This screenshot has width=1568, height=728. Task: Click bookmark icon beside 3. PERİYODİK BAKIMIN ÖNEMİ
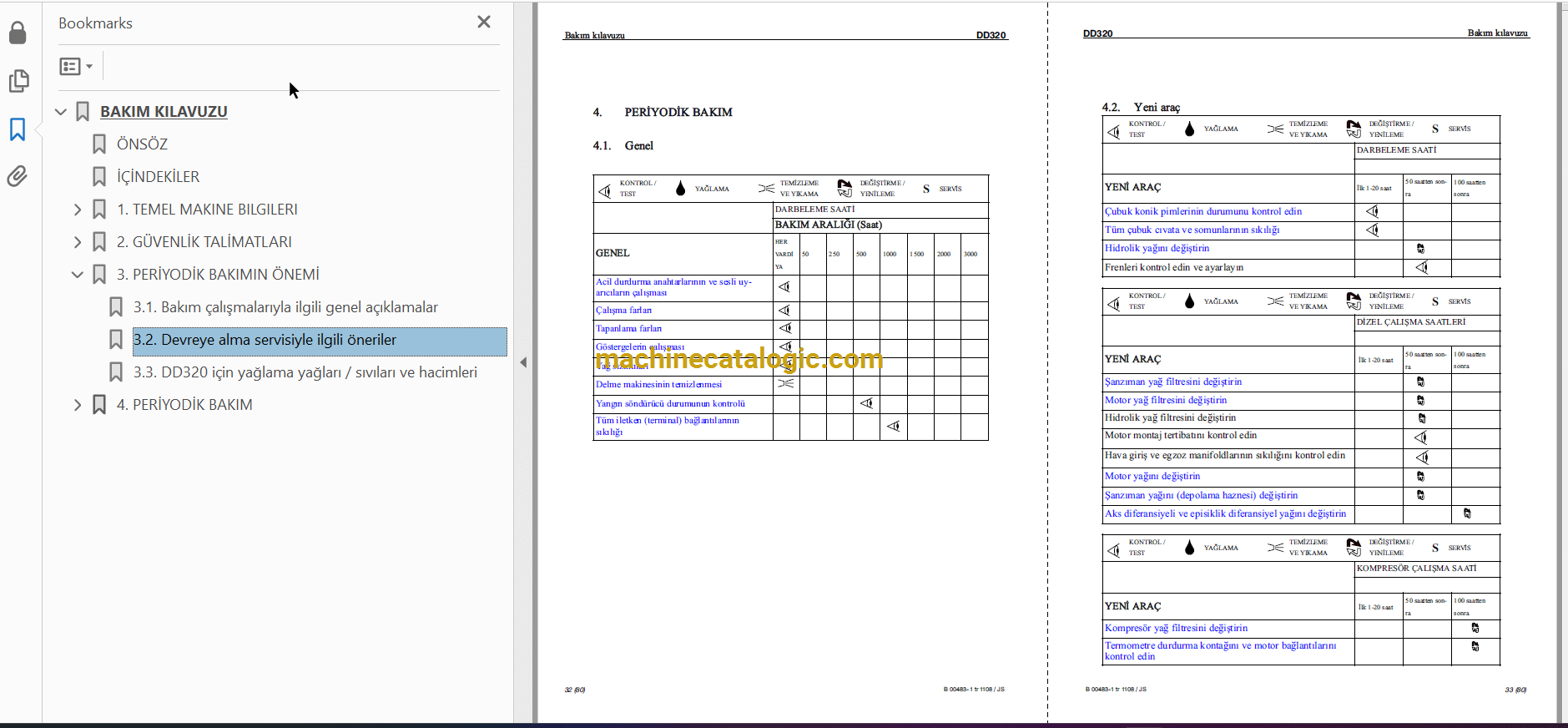[x=99, y=275]
